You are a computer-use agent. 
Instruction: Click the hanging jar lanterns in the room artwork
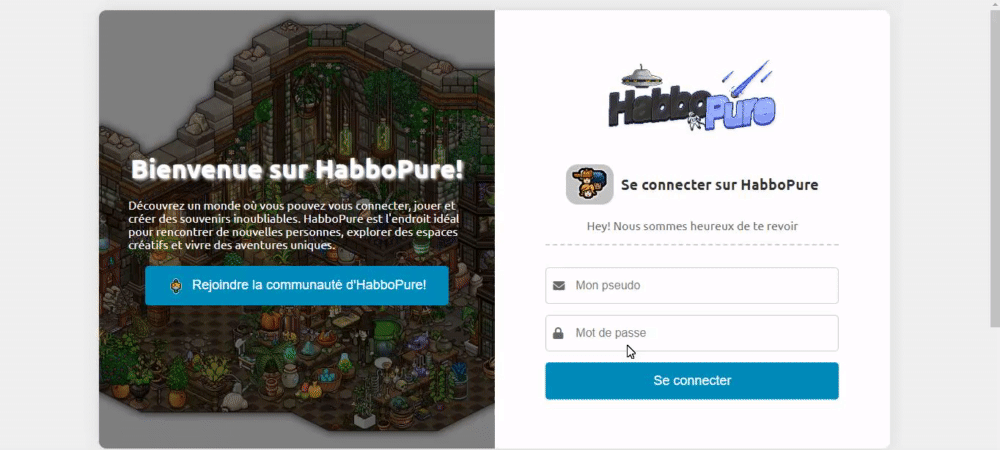pyautogui.click(x=365, y=139)
